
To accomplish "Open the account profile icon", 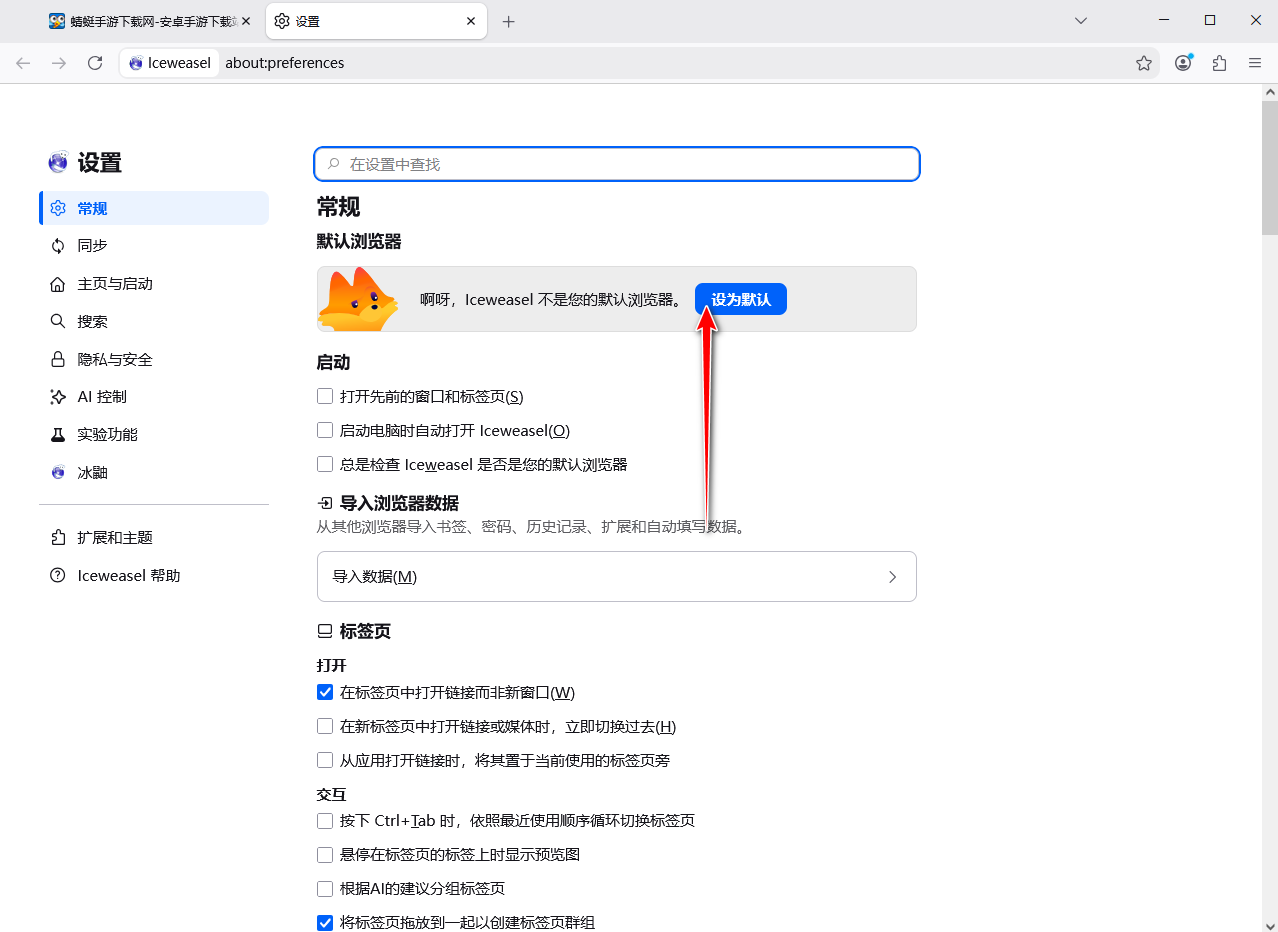I will (x=1184, y=63).
